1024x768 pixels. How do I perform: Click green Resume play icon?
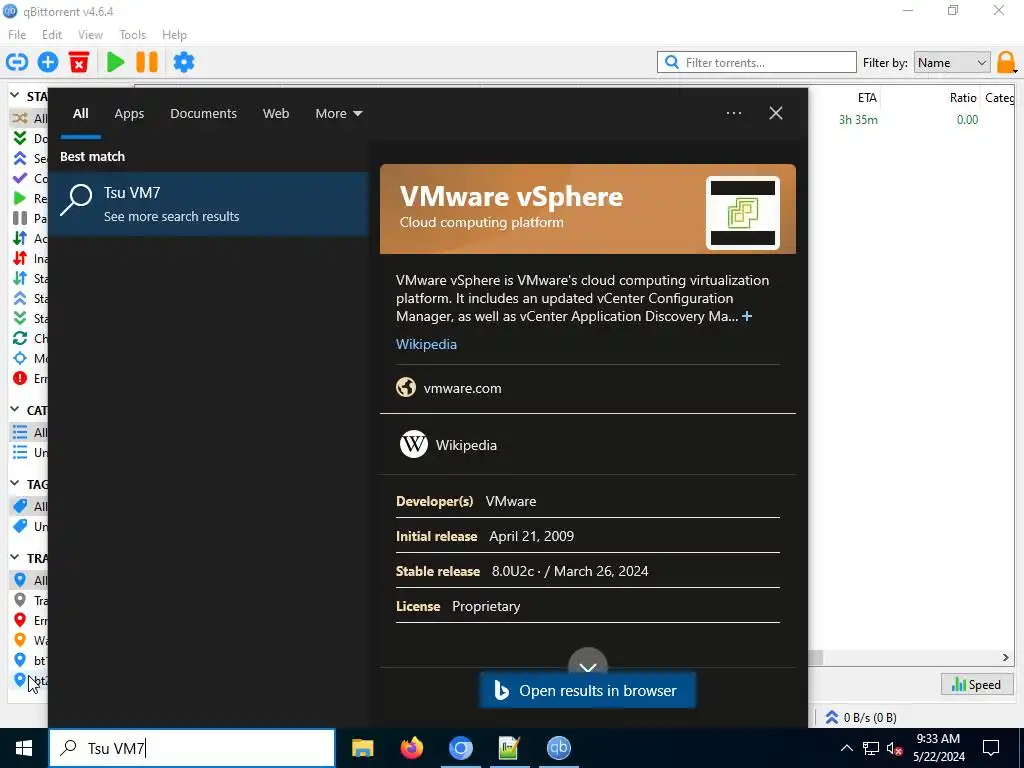pyautogui.click(x=116, y=62)
